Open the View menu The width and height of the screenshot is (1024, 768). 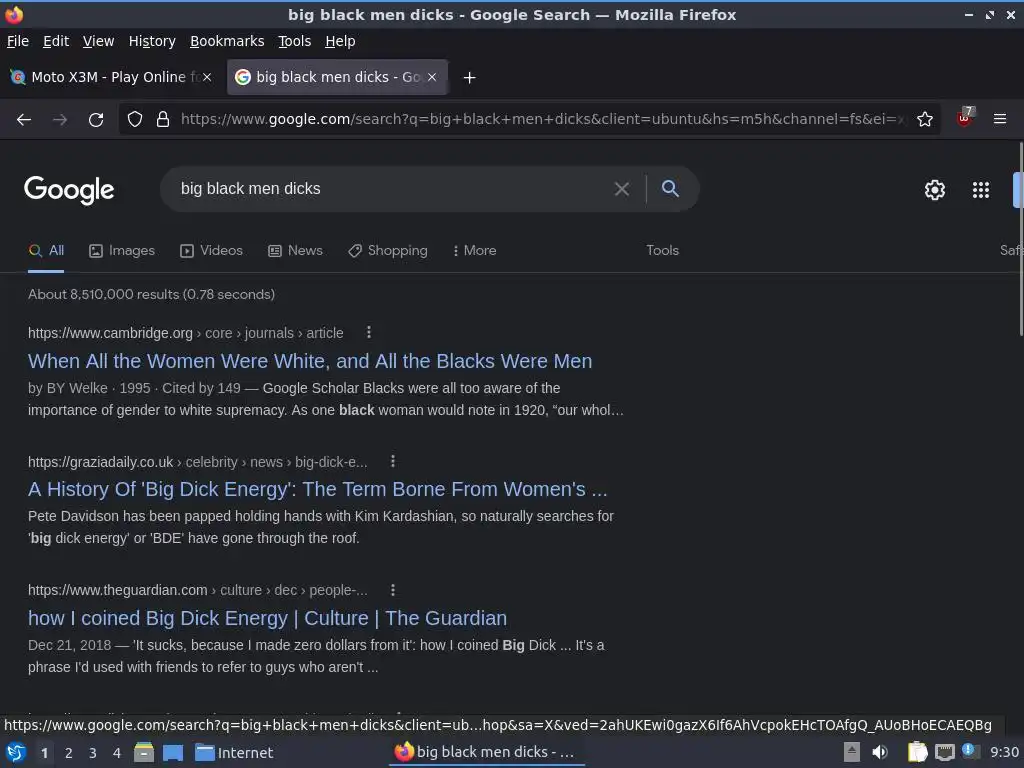(x=98, y=41)
